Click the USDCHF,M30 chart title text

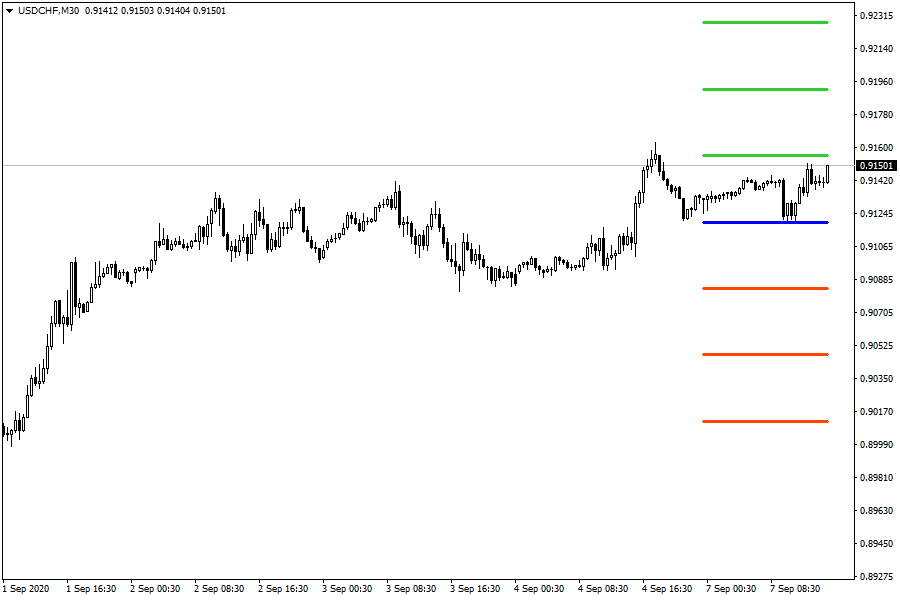click(48, 10)
